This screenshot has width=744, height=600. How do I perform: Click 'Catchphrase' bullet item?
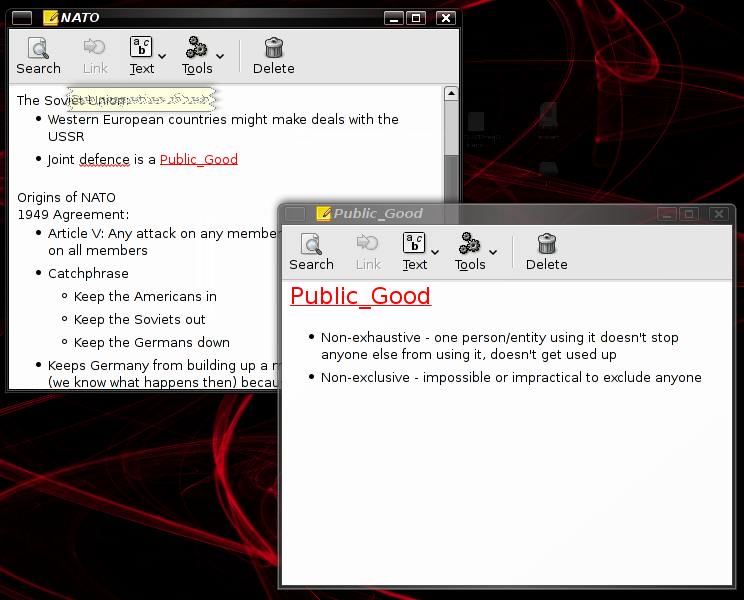pyautogui.click(x=88, y=274)
